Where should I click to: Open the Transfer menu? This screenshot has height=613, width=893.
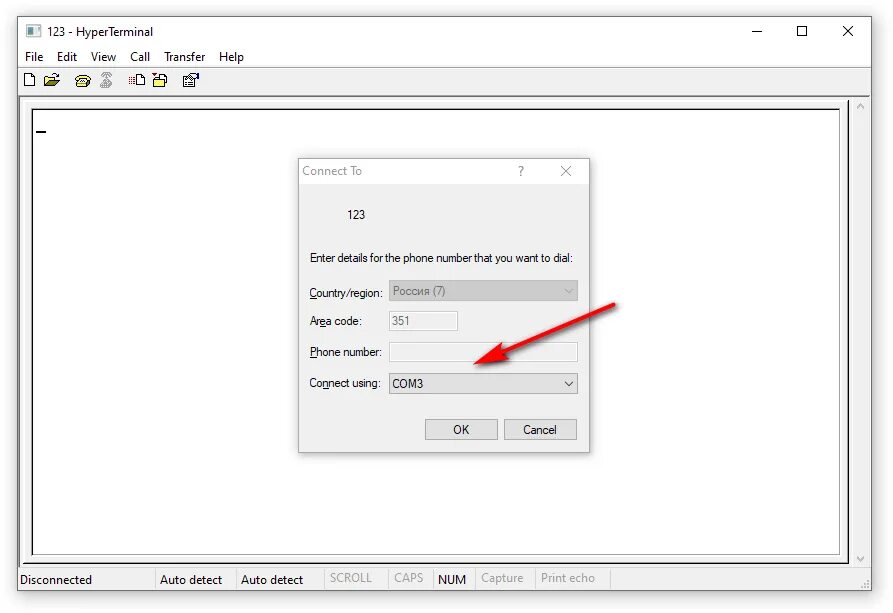click(x=185, y=57)
